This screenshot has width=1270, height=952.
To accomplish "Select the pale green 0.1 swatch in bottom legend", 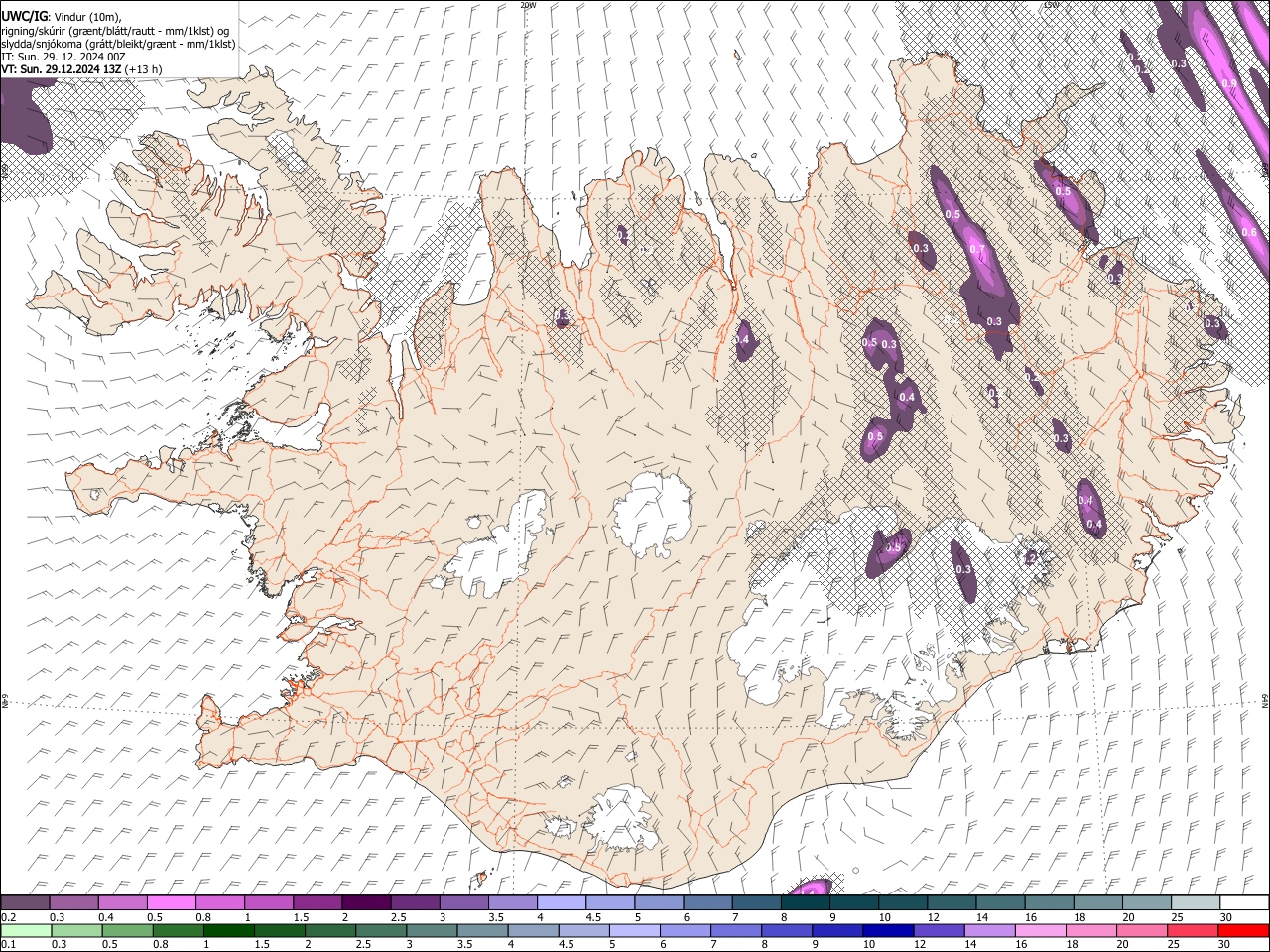I will point(26,931).
